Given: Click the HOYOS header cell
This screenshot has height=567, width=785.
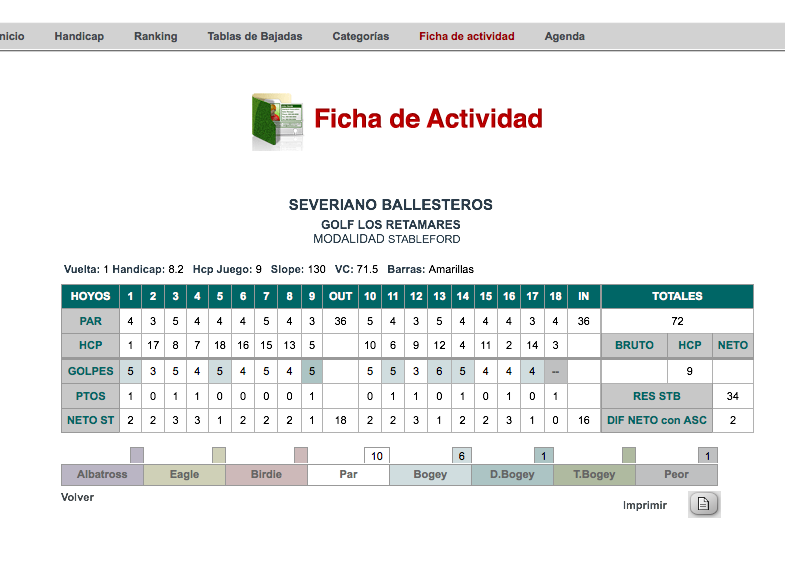Looking at the screenshot, I should coord(91,296).
